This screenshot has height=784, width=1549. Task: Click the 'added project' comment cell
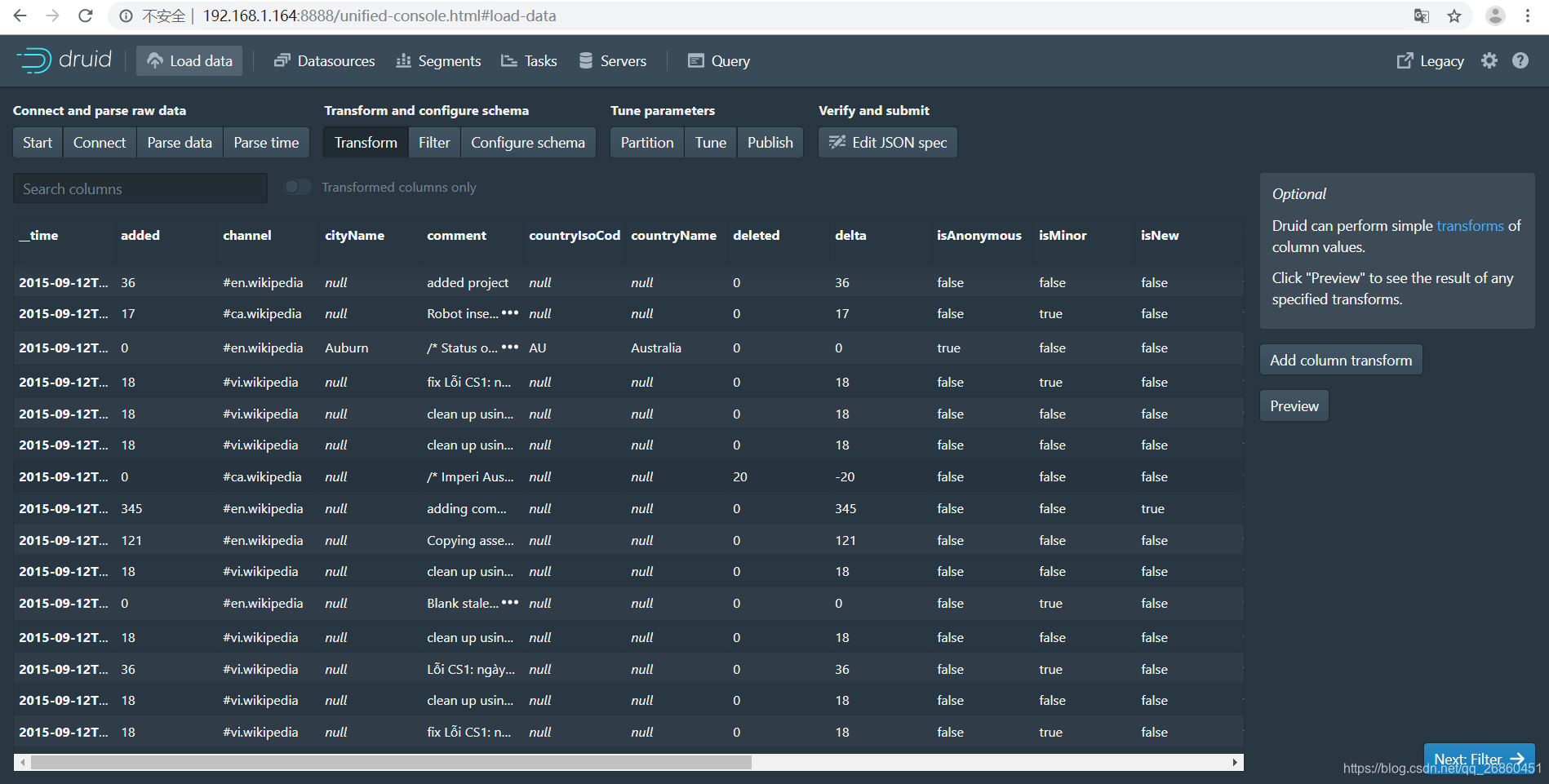468,282
